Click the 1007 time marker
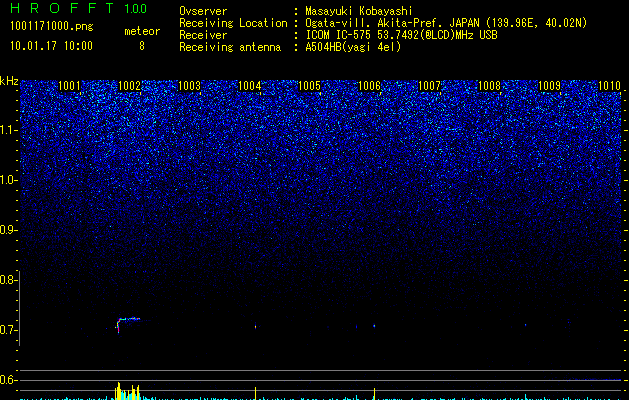 click(429, 86)
